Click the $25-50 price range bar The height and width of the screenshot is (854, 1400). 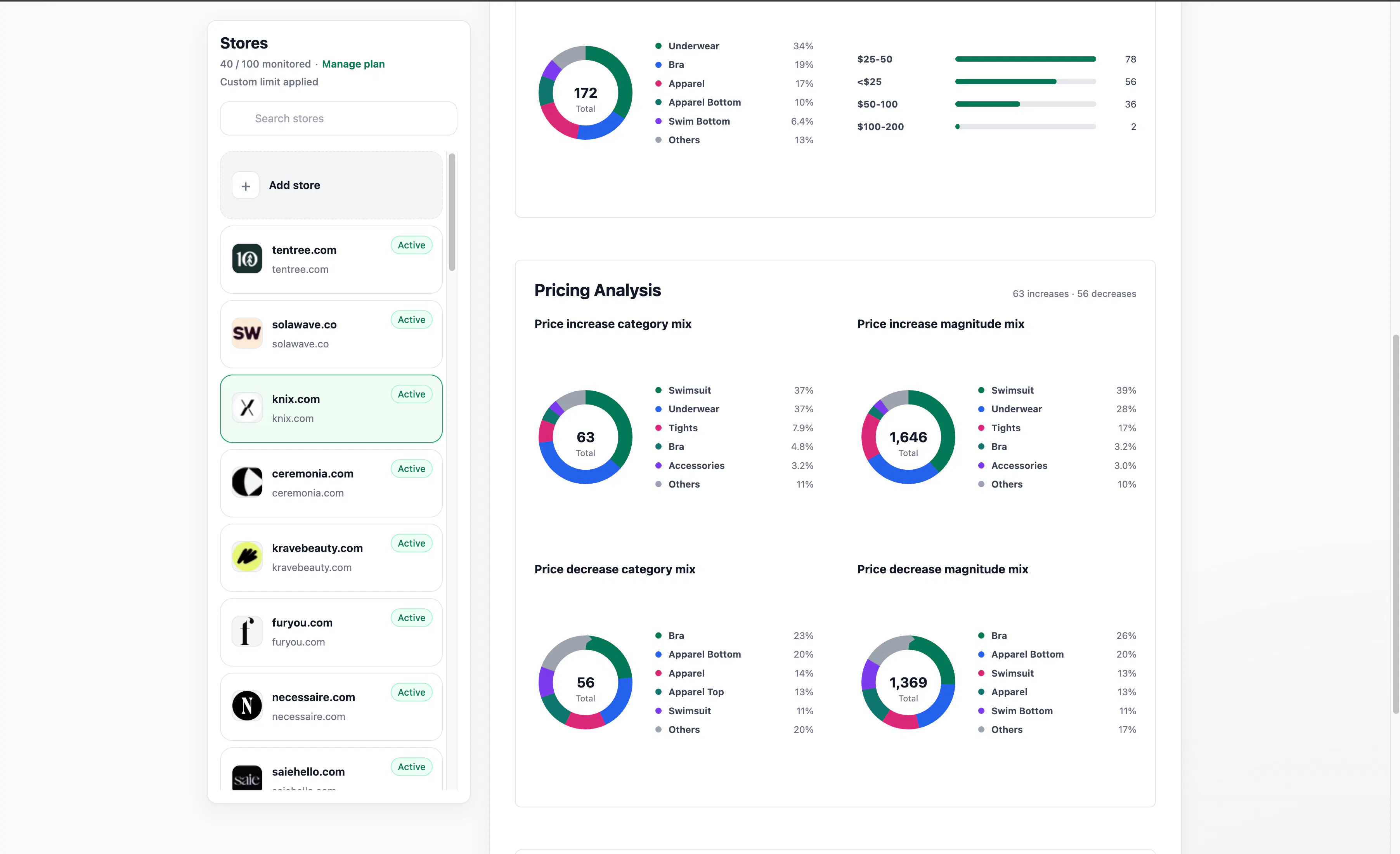(1025, 59)
